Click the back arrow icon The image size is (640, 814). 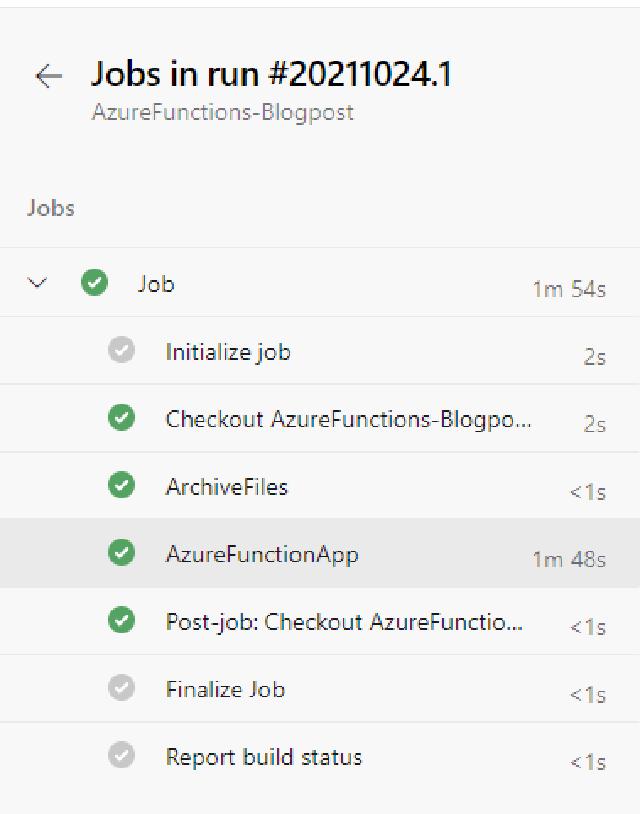coord(48,77)
